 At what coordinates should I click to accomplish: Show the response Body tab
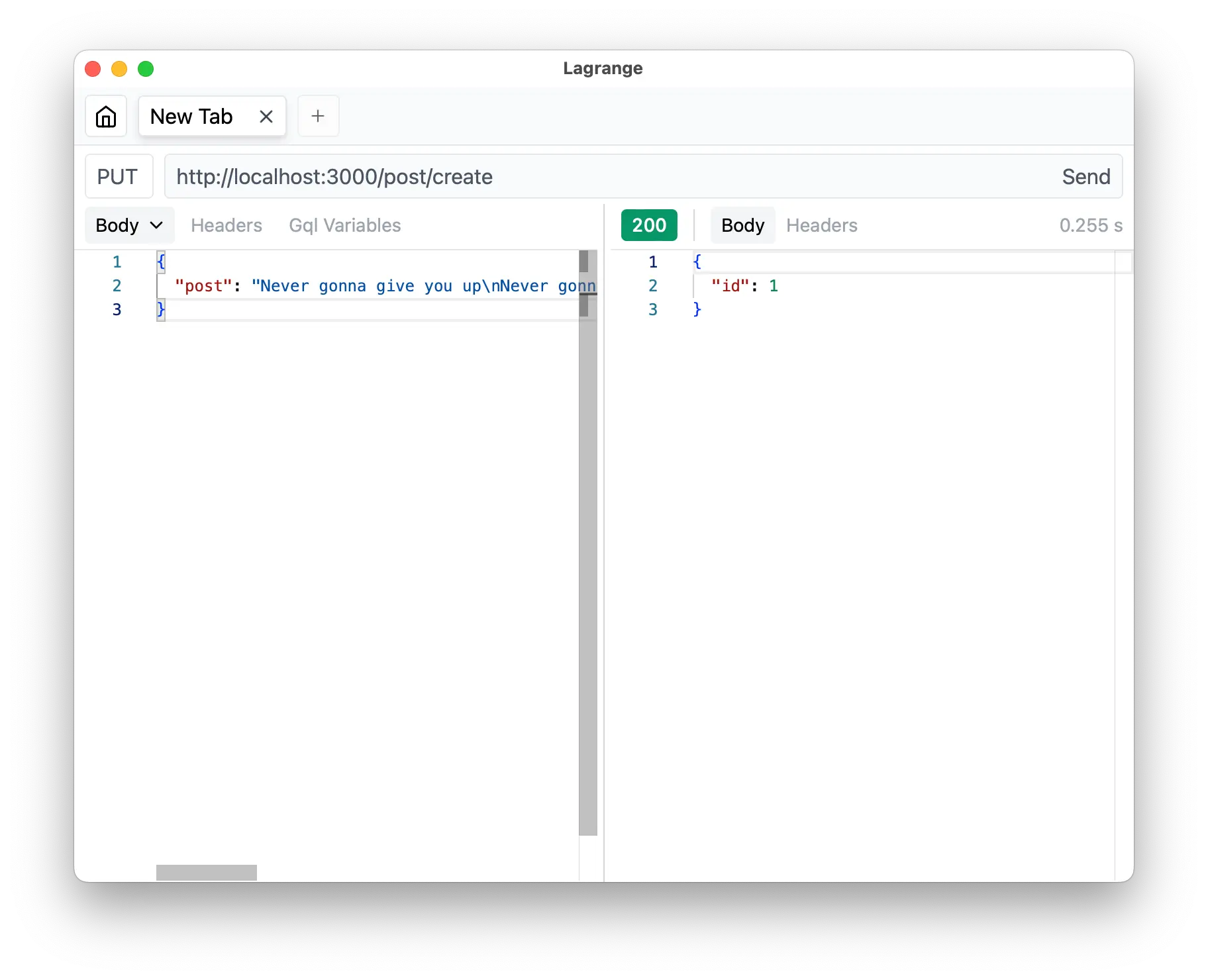(742, 225)
